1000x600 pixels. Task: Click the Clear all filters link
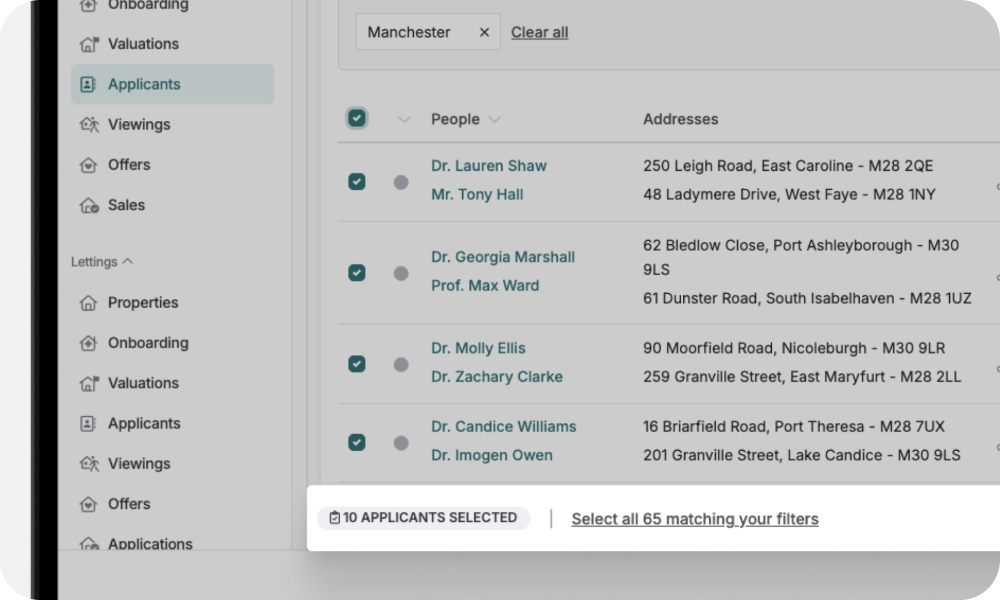tap(539, 31)
